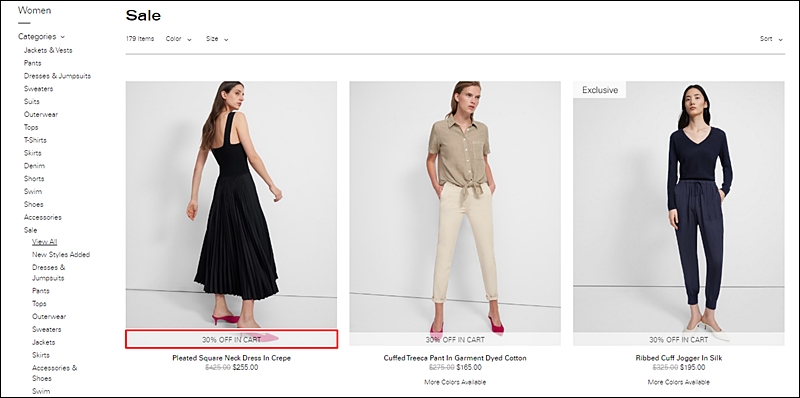Select top-level Outerwear category

[x=41, y=114]
